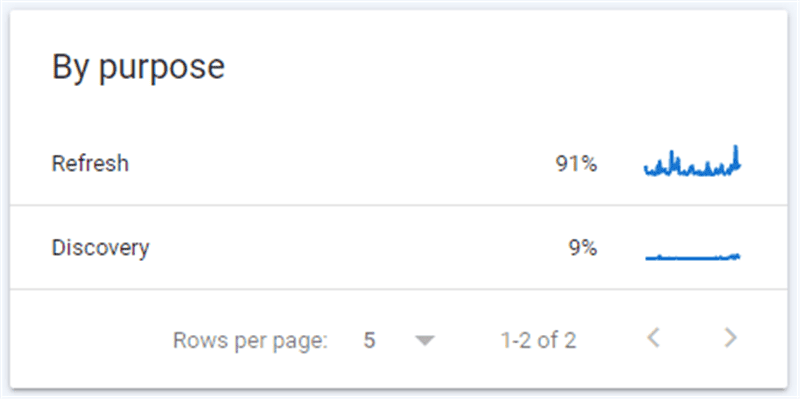Click the 91% value for Refresh
This screenshot has height=399, width=800.
pos(576,164)
